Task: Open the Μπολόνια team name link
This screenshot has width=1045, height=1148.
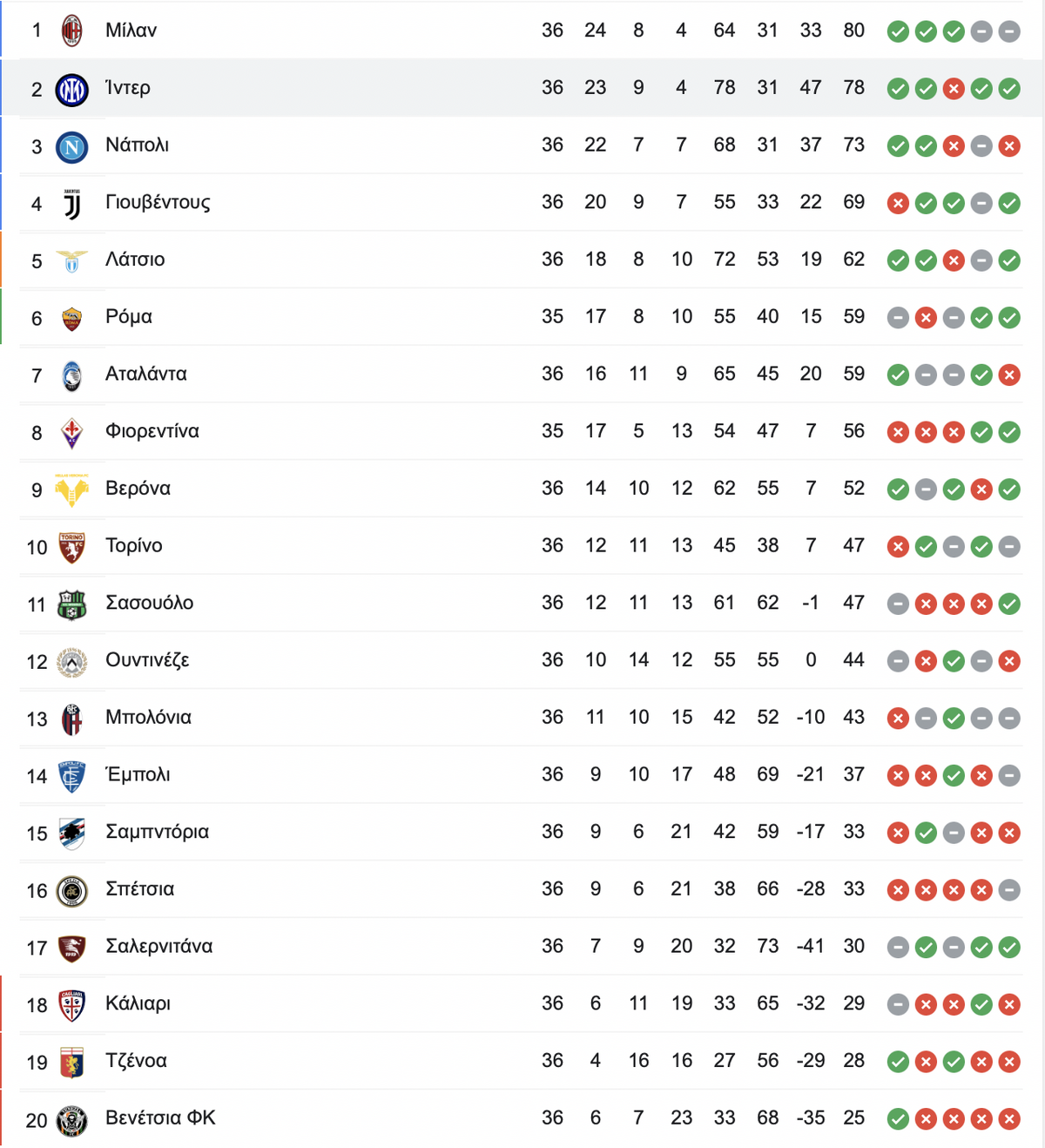Action: (148, 717)
